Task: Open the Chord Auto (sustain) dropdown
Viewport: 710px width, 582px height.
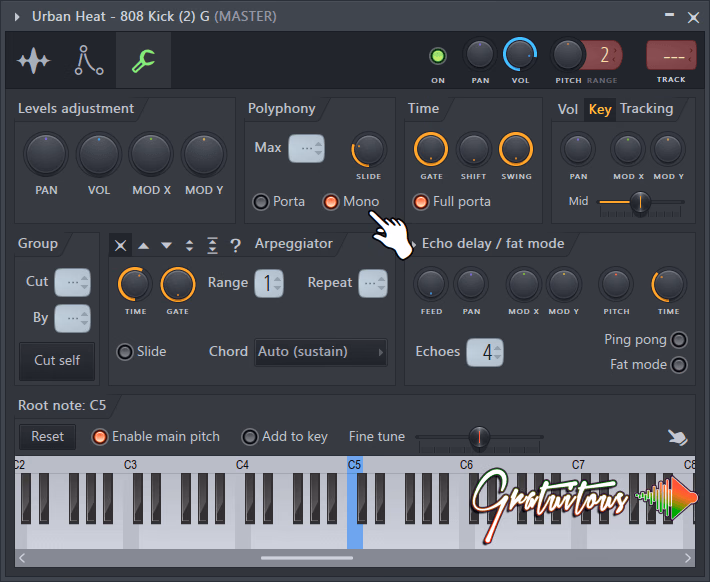Action: [x=321, y=352]
